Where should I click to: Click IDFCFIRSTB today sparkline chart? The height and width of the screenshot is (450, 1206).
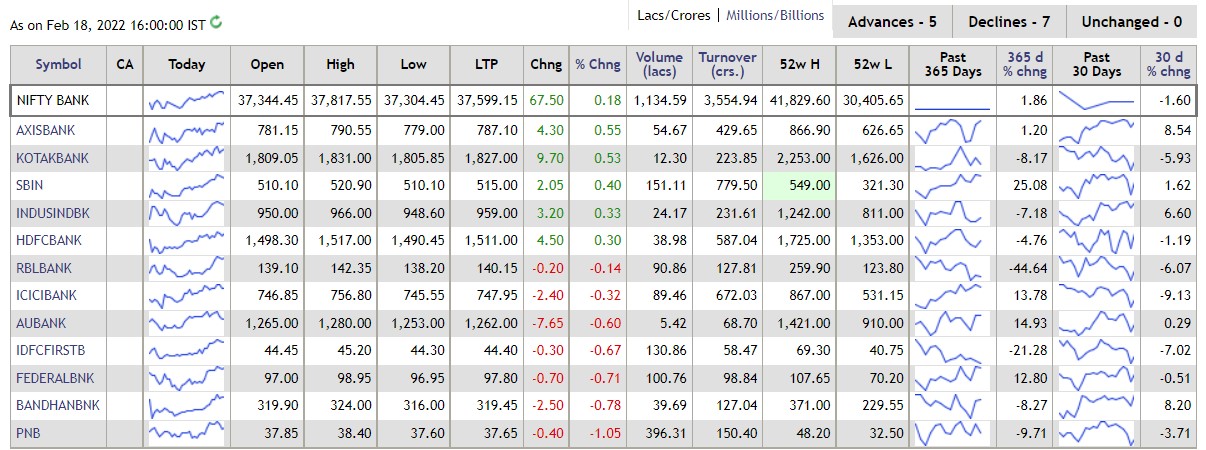pos(186,350)
